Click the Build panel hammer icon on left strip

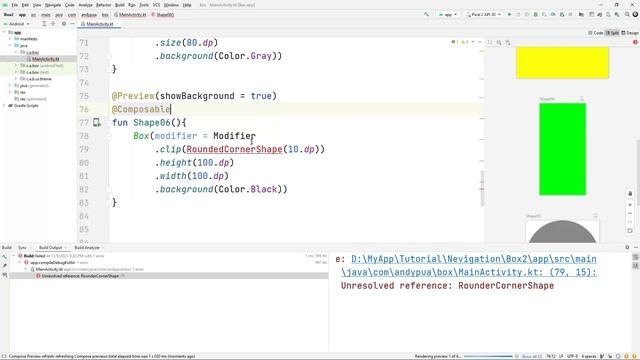(x=4, y=257)
